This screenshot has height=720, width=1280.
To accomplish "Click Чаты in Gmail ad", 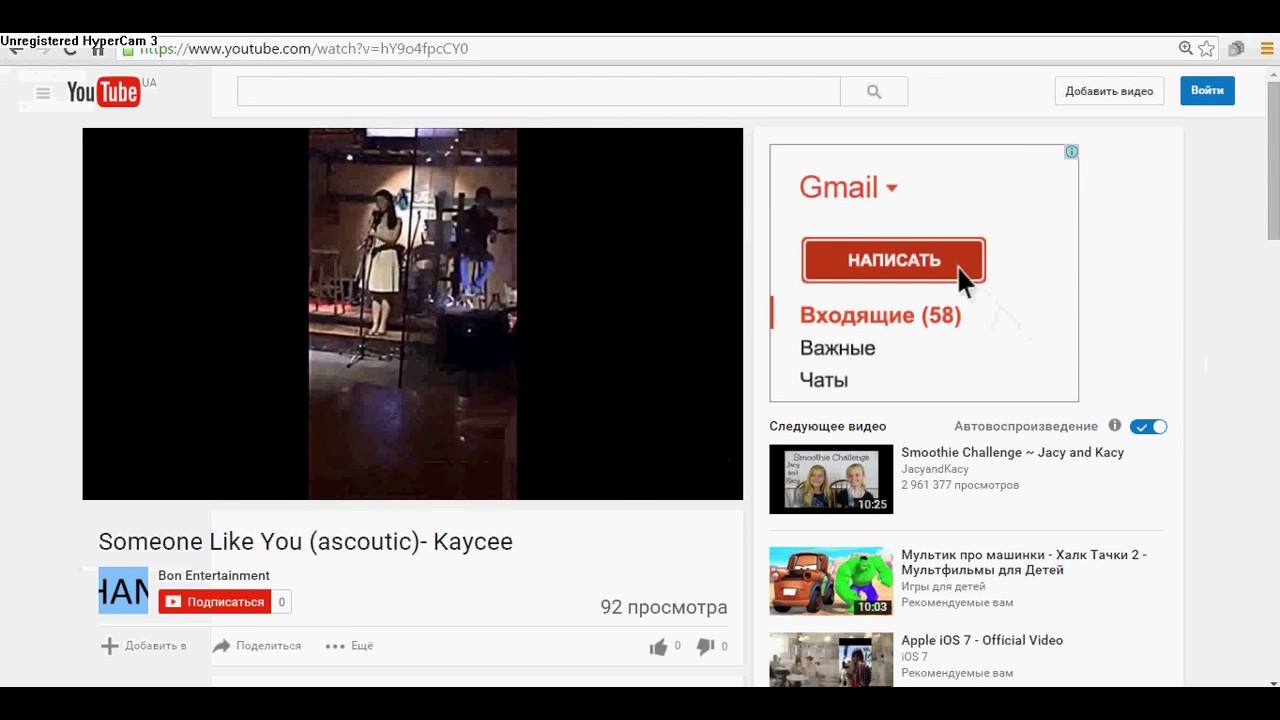I will [824, 380].
